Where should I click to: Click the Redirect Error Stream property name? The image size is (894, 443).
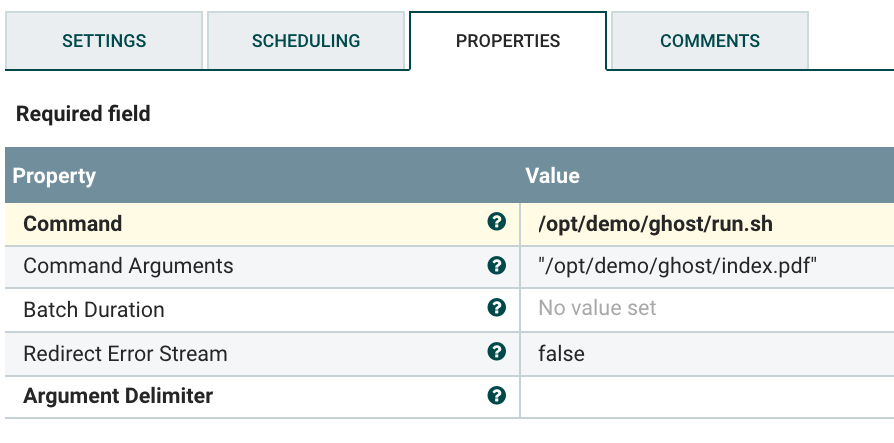pos(125,353)
